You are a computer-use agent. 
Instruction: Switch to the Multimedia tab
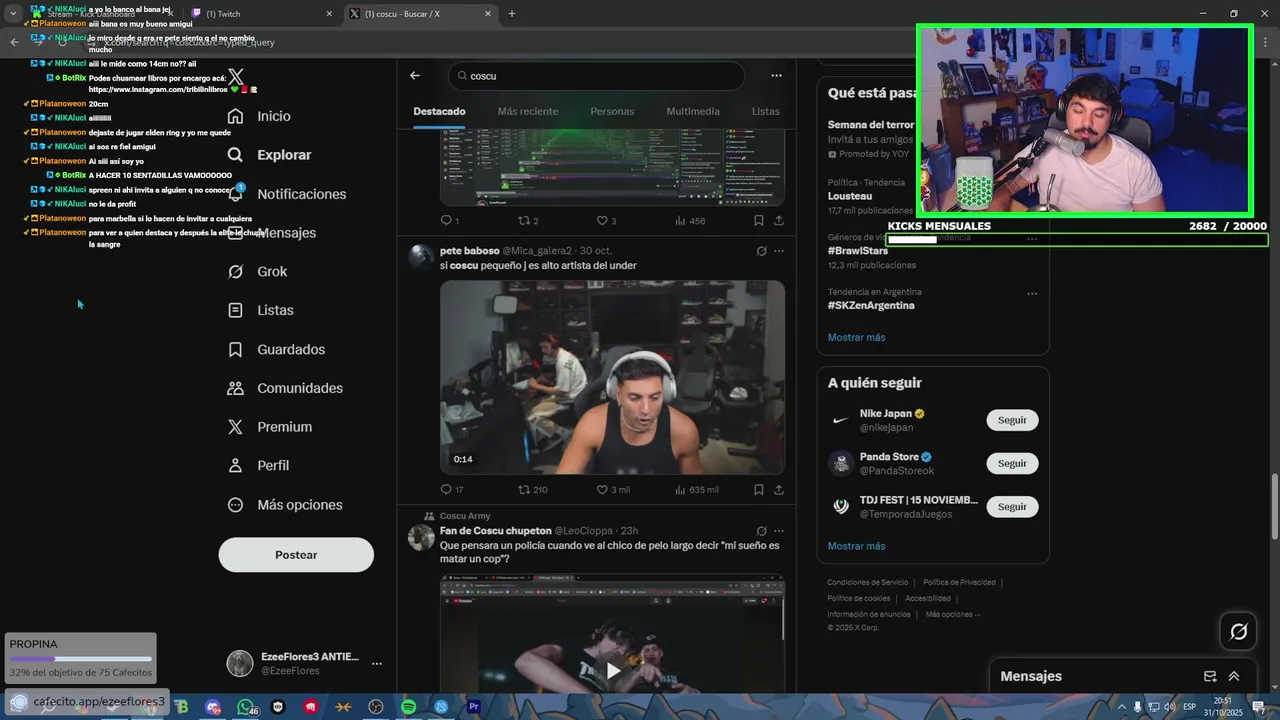pyautogui.click(x=693, y=111)
